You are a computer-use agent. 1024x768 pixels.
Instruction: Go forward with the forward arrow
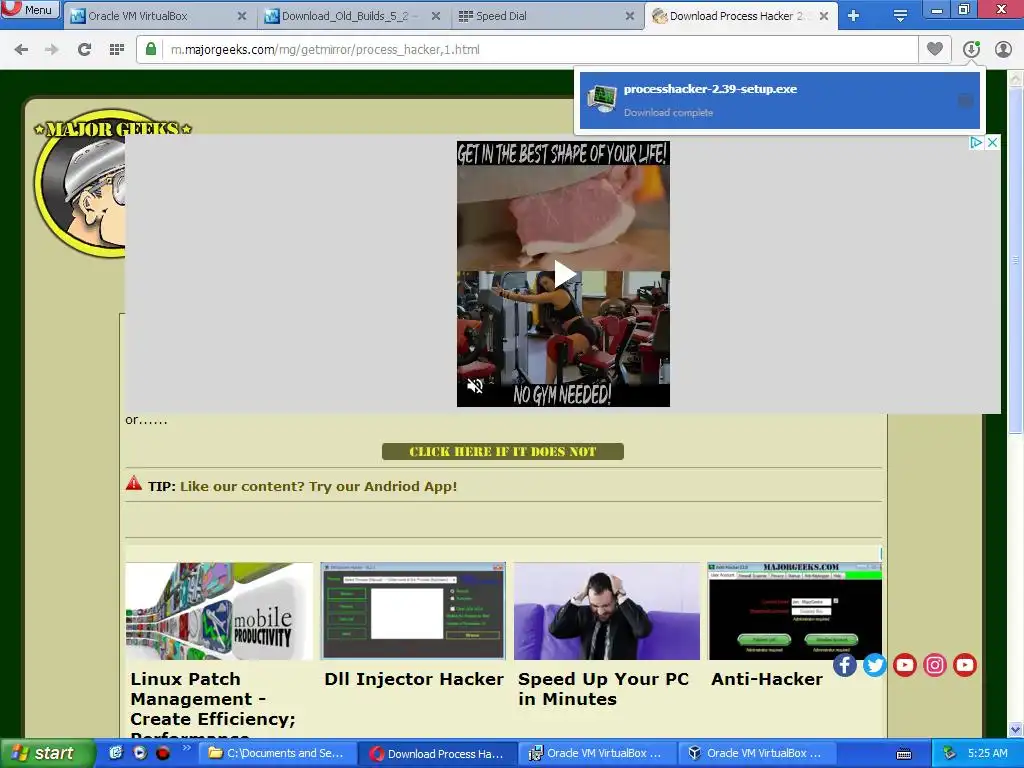tap(52, 49)
